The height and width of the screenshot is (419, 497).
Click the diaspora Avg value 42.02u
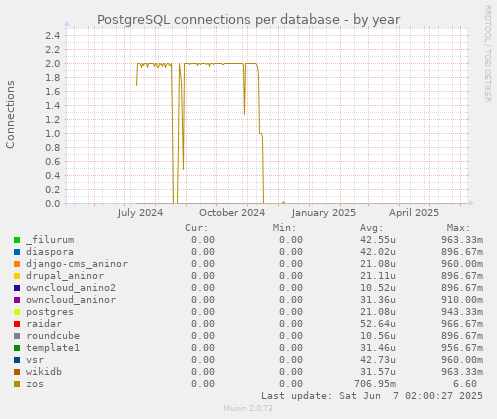[x=378, y=252]
